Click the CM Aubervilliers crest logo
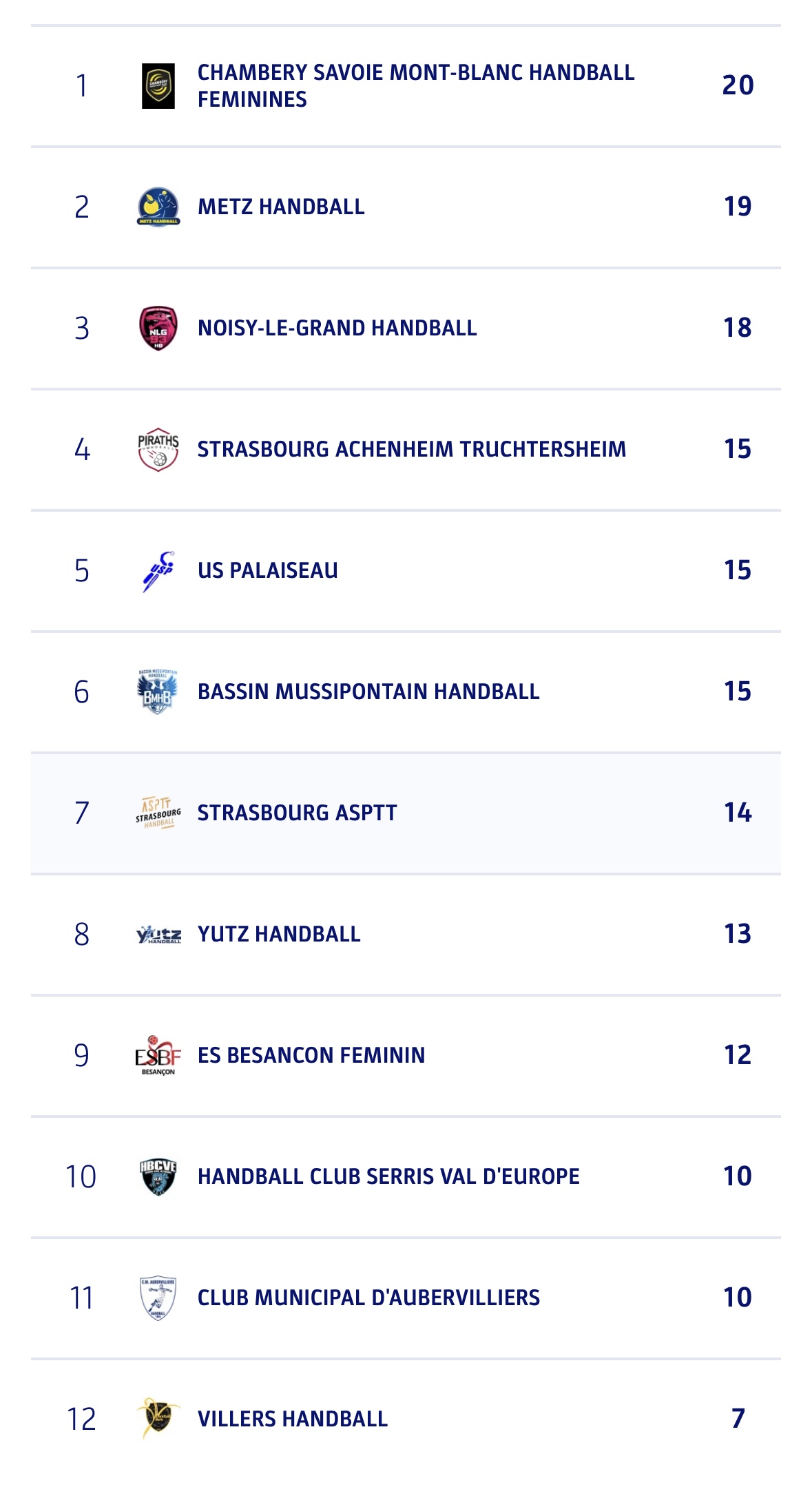Image resolution: width=812 pixels, height=1487 pixels. [158, 1298]
